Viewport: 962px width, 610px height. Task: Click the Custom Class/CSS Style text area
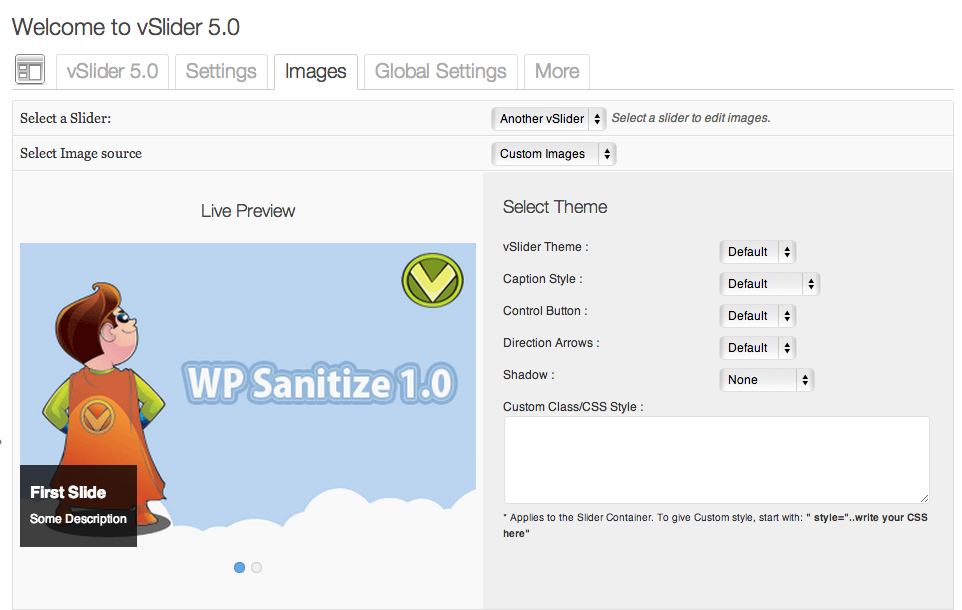(717, 460)
